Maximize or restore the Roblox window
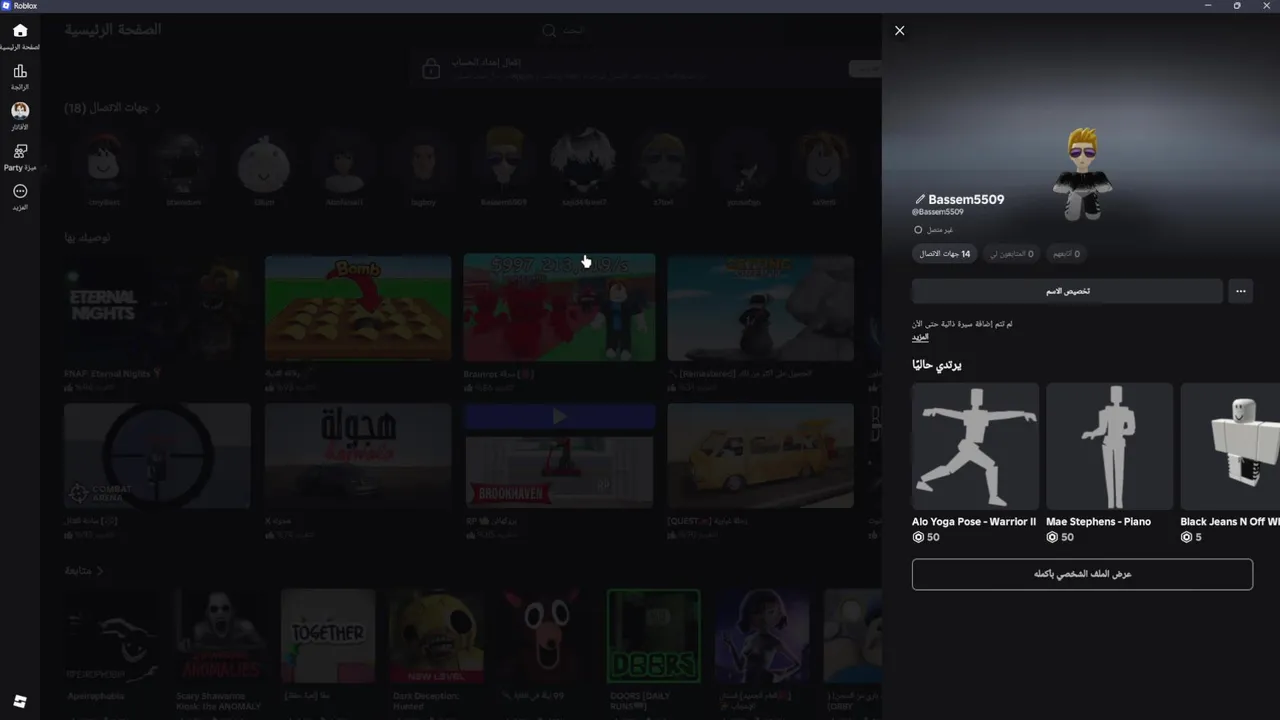Viewport: 1280px width, 720px height. [1237, 5]
